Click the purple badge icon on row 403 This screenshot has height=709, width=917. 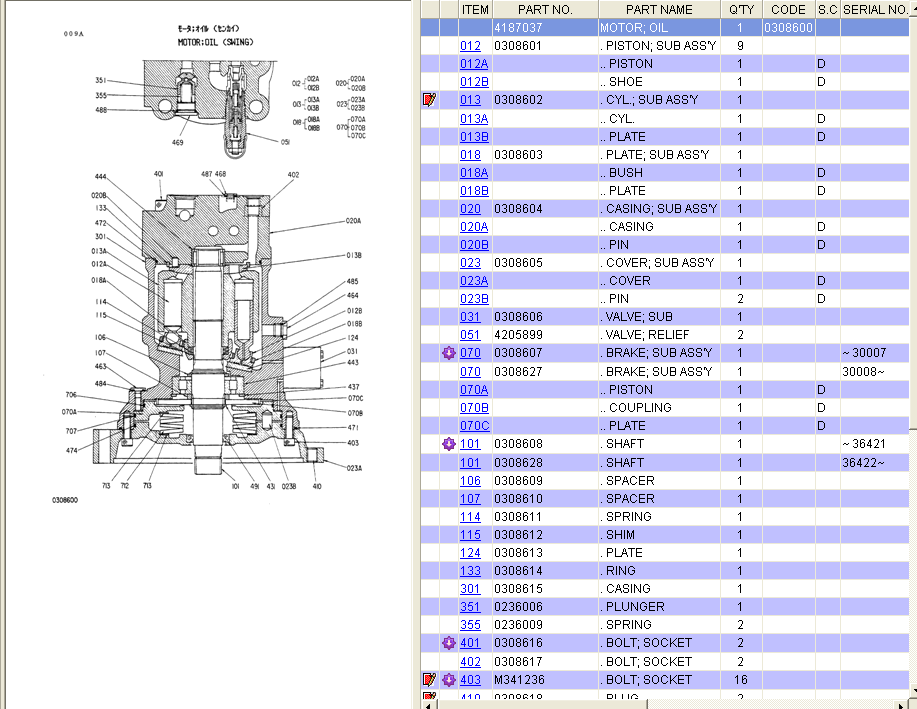click(449, 680)
